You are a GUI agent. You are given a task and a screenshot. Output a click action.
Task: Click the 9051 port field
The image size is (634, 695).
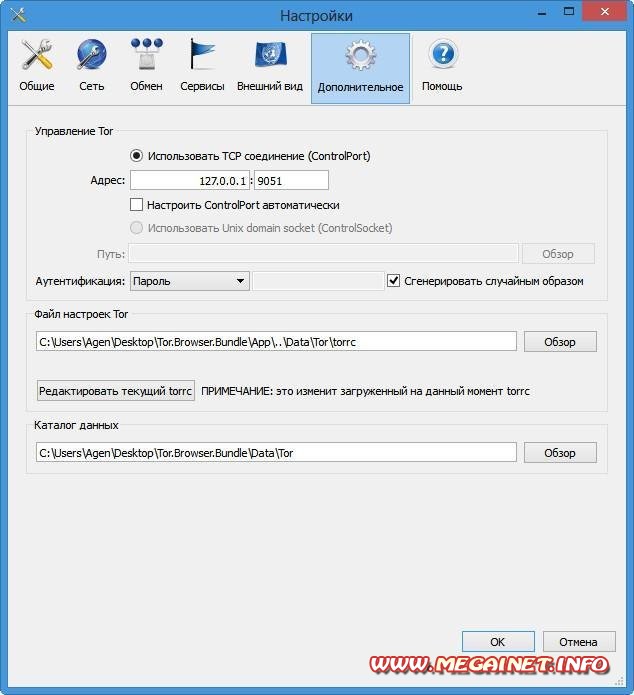click(x=291, y=180)
